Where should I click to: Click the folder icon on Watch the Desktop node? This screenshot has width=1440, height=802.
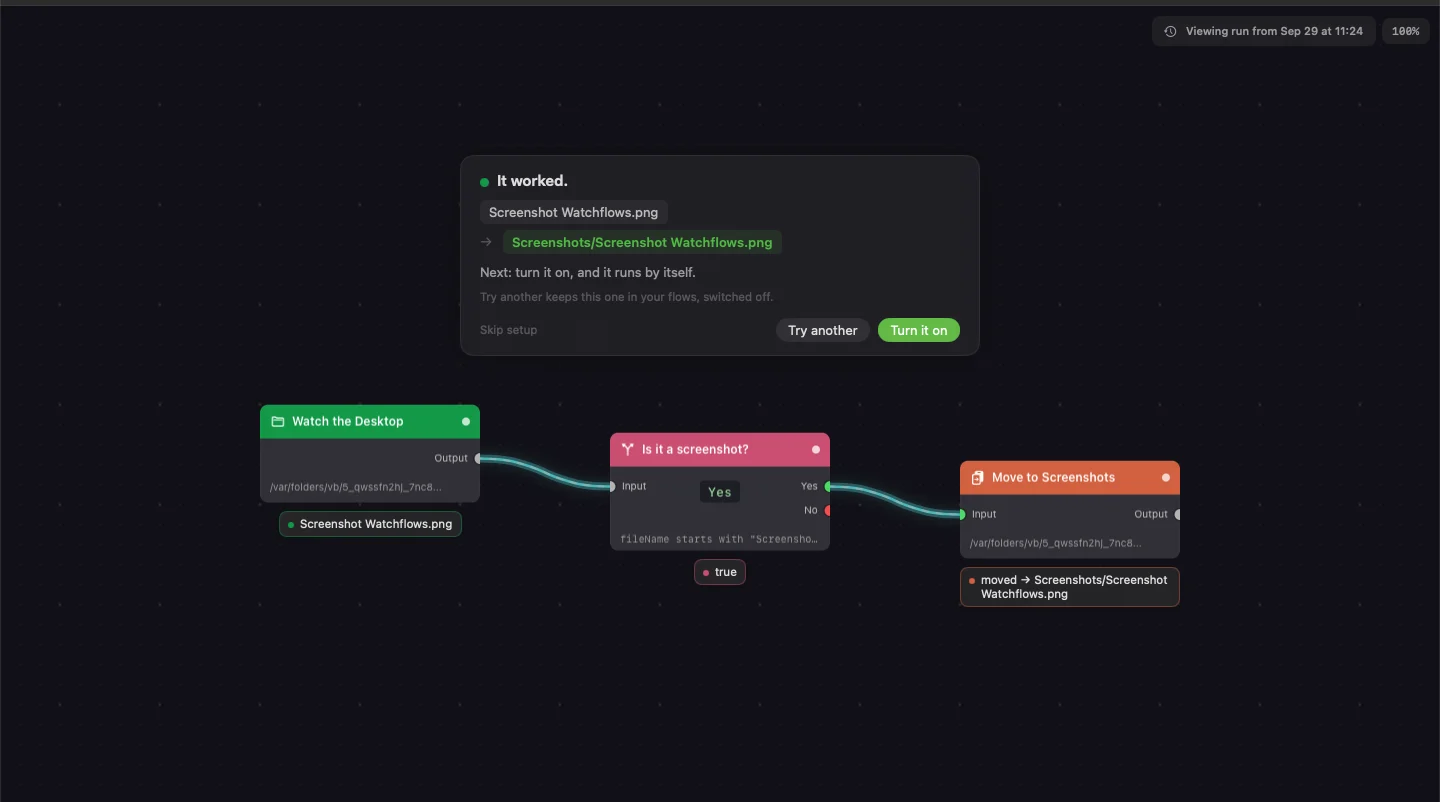(x=278, y=421)
